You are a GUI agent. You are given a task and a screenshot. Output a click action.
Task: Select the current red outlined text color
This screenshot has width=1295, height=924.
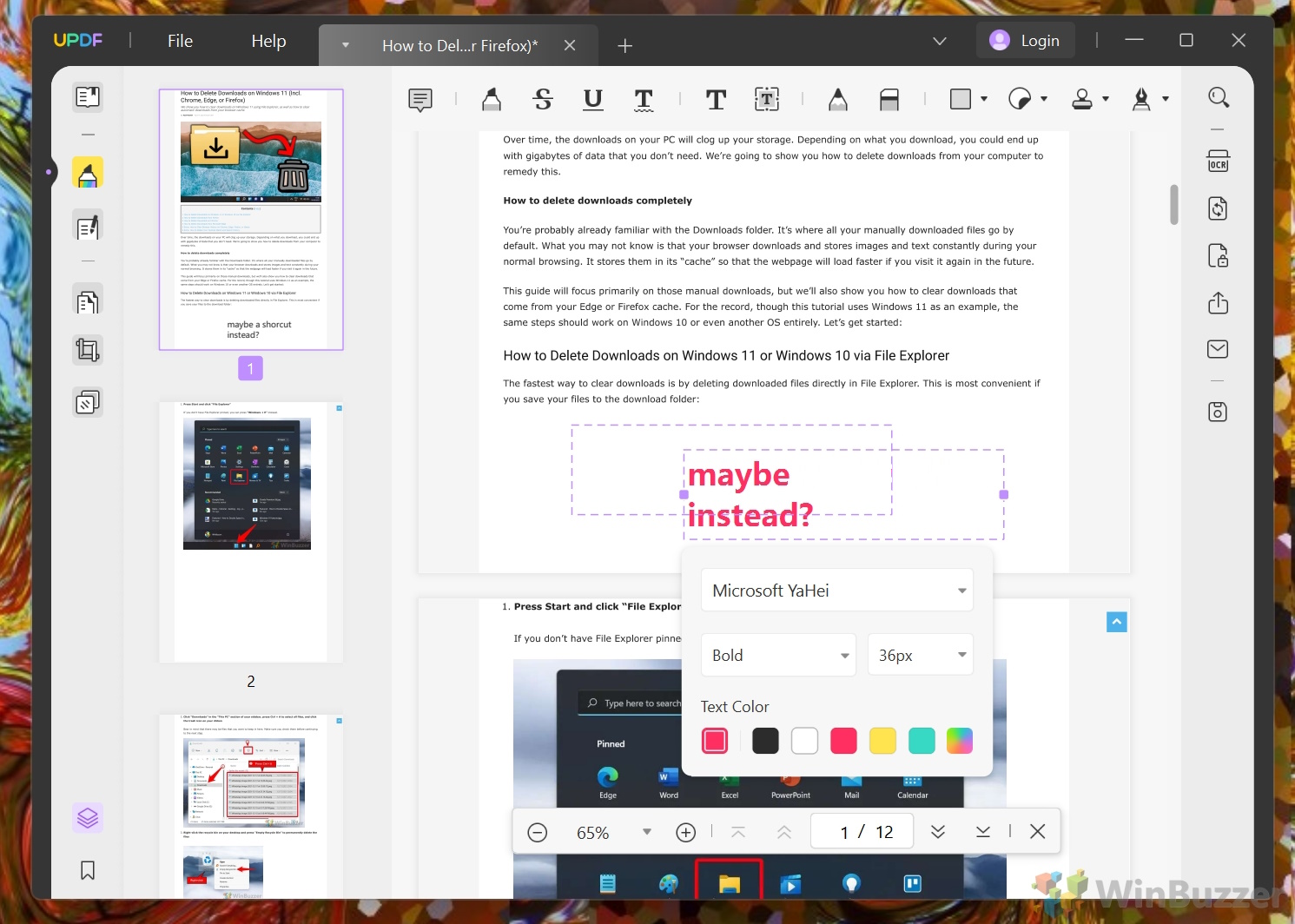tap(715, 741)
